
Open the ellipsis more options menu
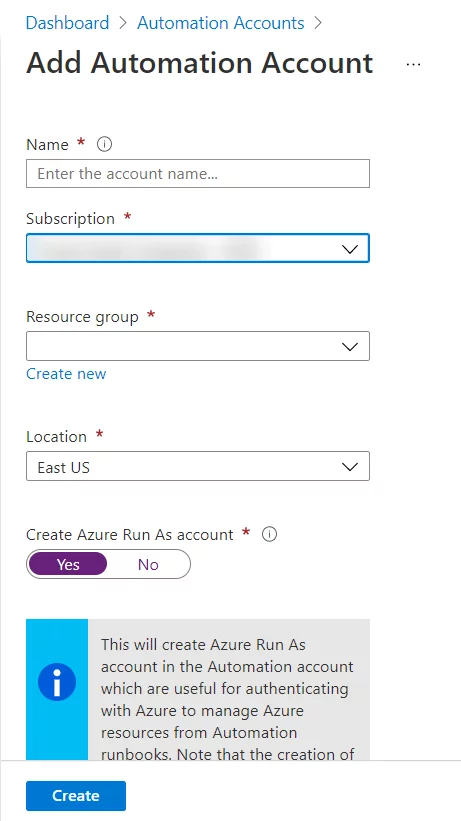[413, 64]
